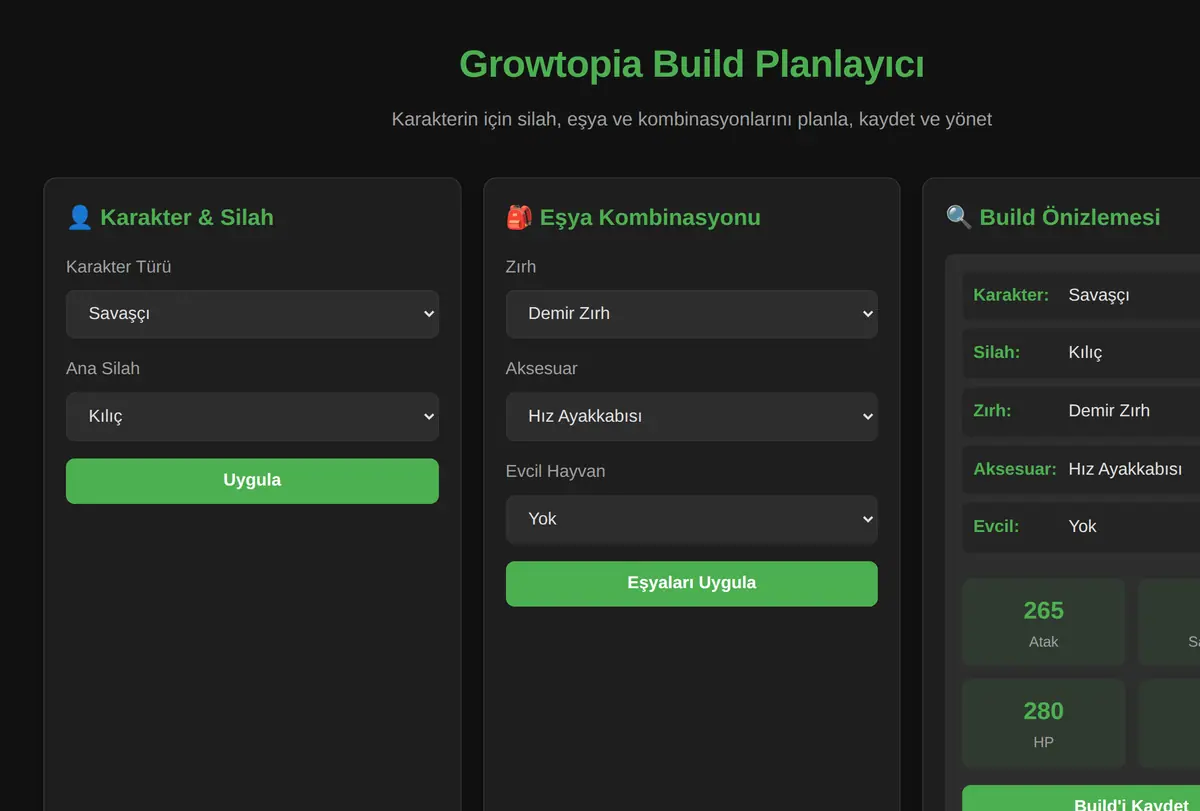The height and width of the screenshot is (811, 1200).
Task: Click the Evcil: Yok preview row
Action: [1081, 526]
